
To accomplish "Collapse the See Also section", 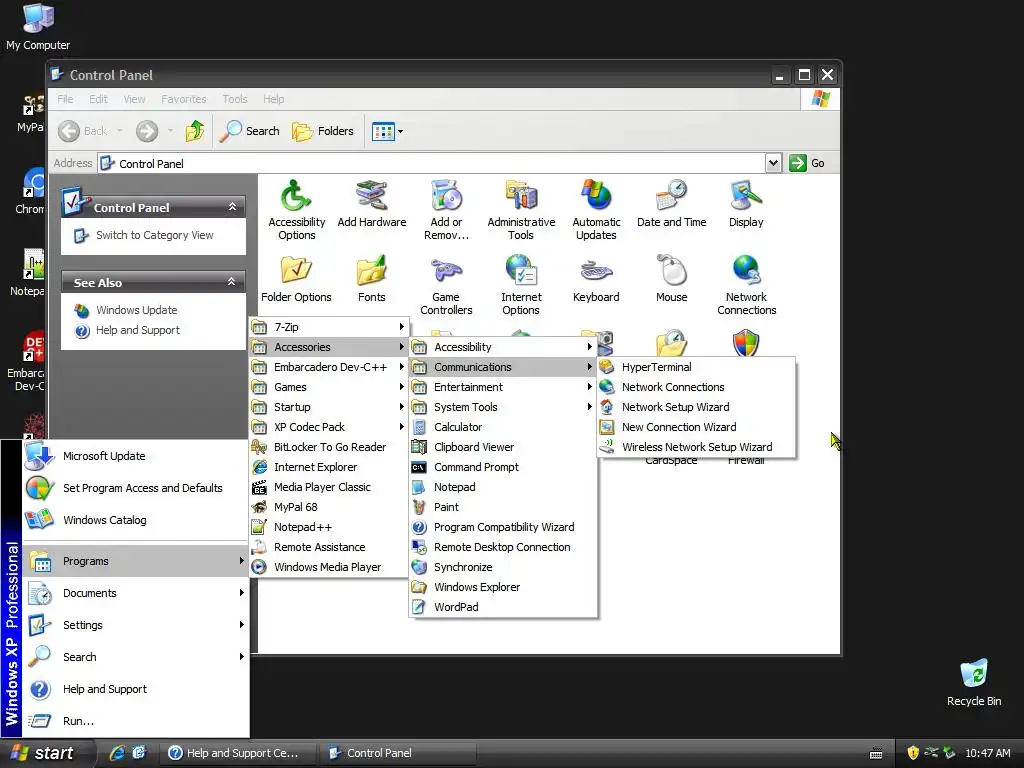I will [231, 282].
